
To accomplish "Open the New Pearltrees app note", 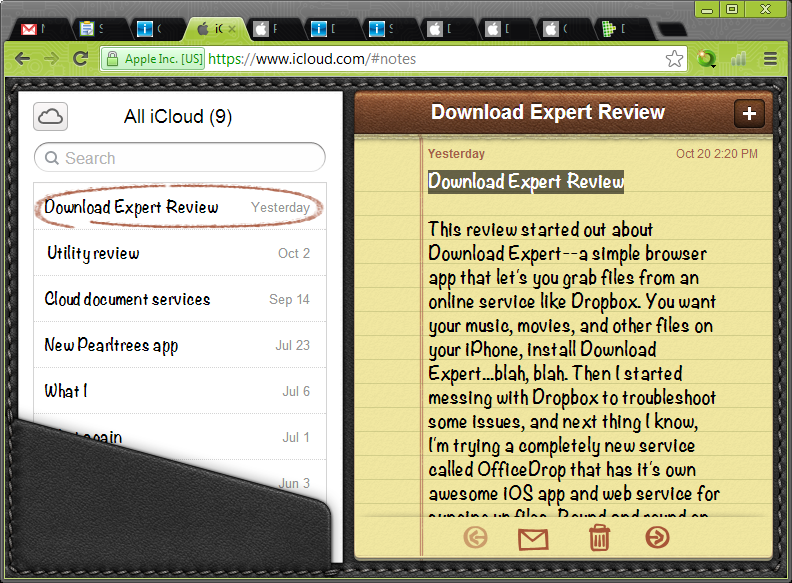I will [x=180, y=345].
